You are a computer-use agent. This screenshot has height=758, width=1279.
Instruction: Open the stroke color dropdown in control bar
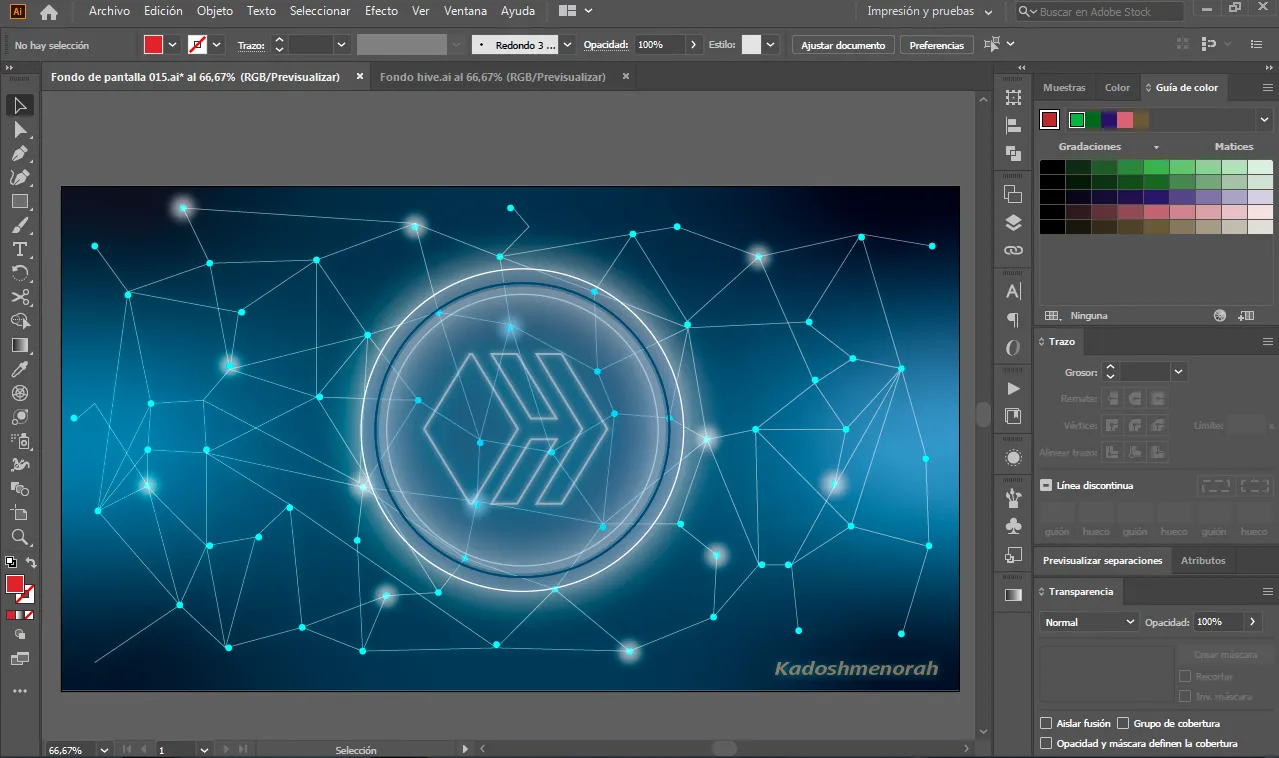(x=217, y=45)
